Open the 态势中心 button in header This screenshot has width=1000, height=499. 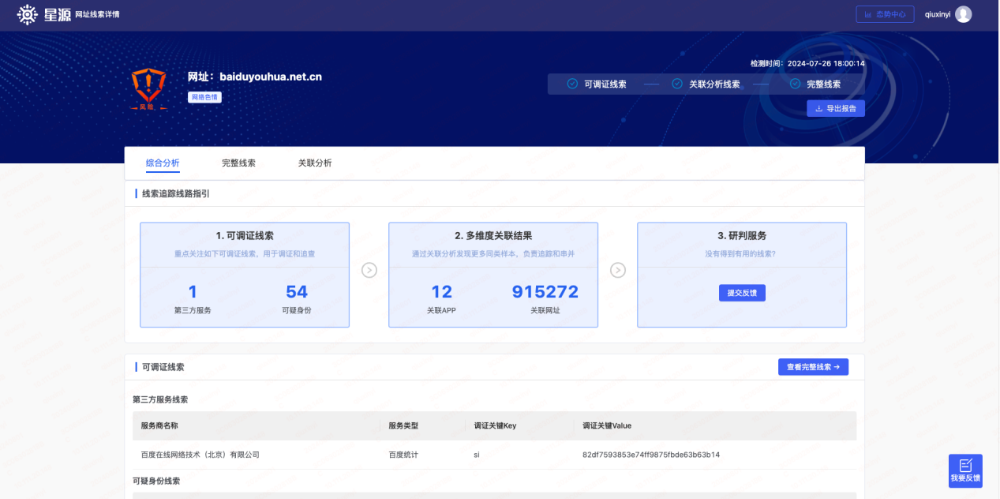tap(885, 14)
